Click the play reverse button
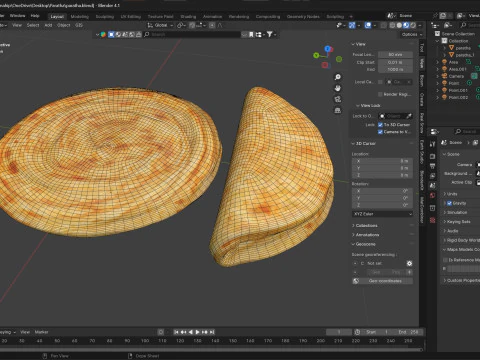 191,332
